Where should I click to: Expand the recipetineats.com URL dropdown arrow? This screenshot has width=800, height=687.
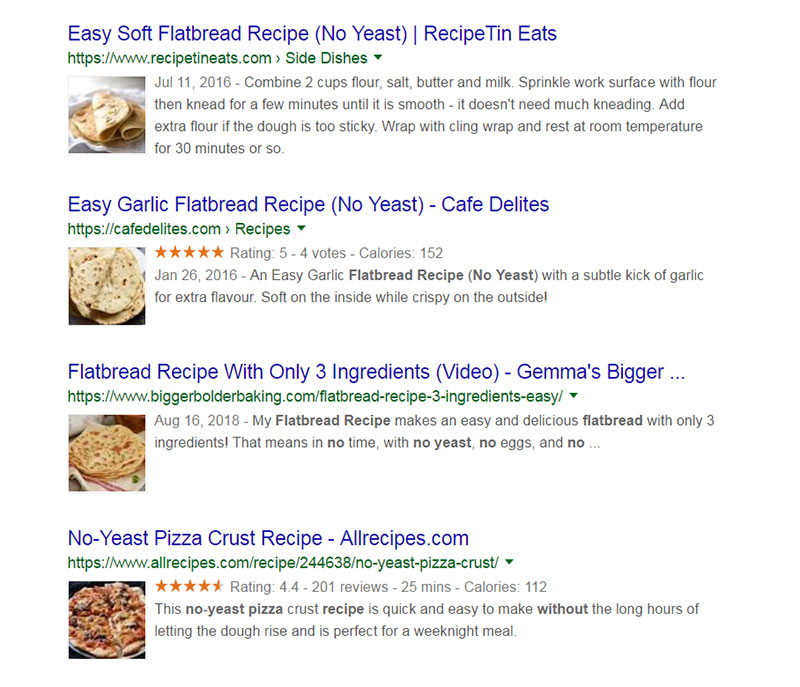point(378,58)
